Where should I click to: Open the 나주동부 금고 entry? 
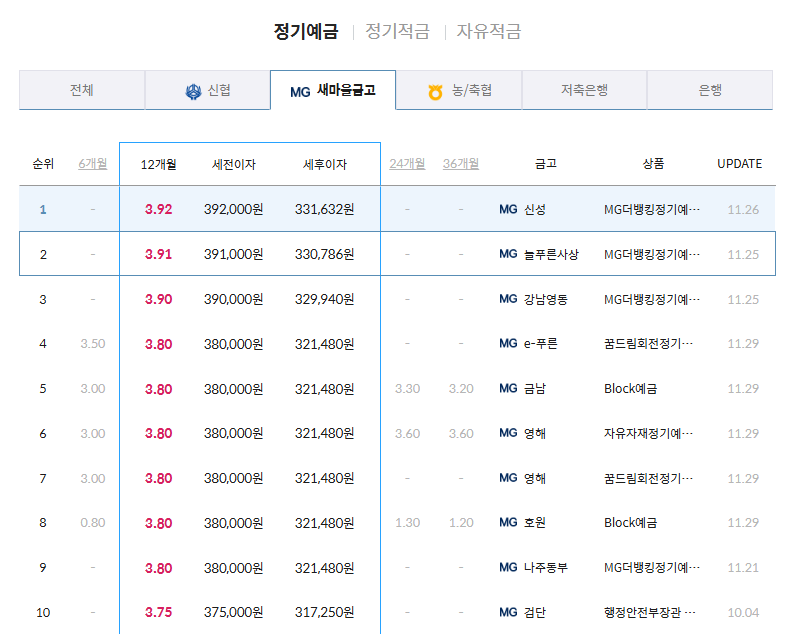545,568
